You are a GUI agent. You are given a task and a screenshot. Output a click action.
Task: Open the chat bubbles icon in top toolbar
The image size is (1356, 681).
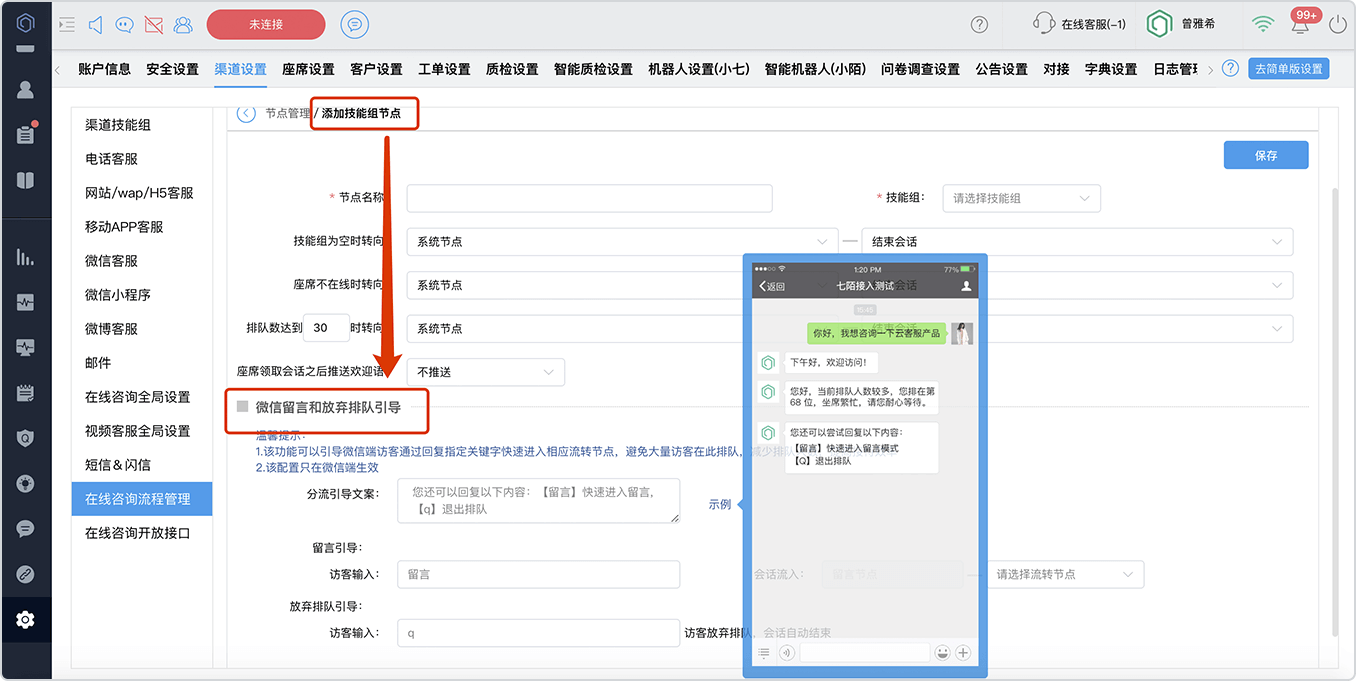(x=124, y=24)
